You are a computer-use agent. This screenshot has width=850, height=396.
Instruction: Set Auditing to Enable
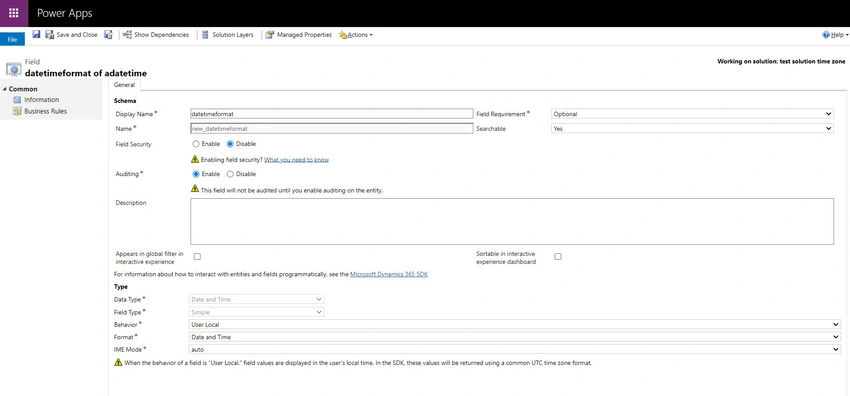196,174
